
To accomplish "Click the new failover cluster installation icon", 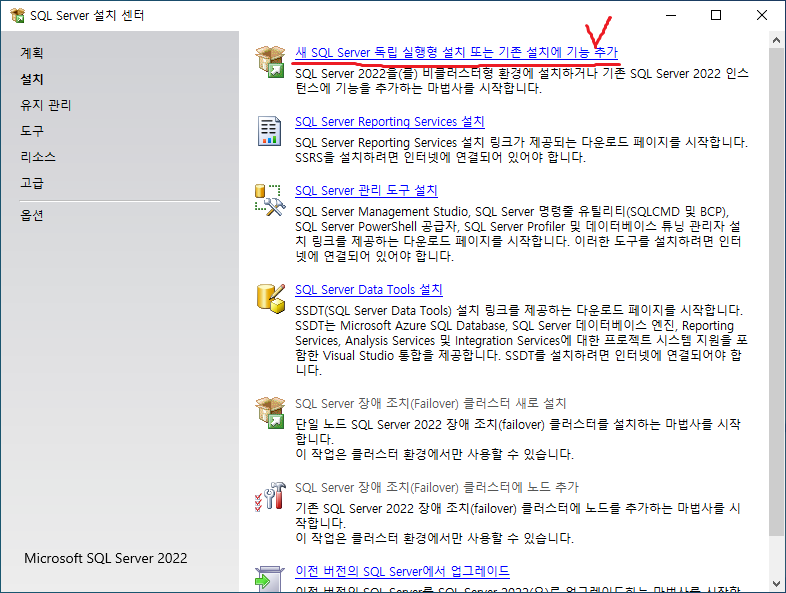I will [x=270, y=413].
